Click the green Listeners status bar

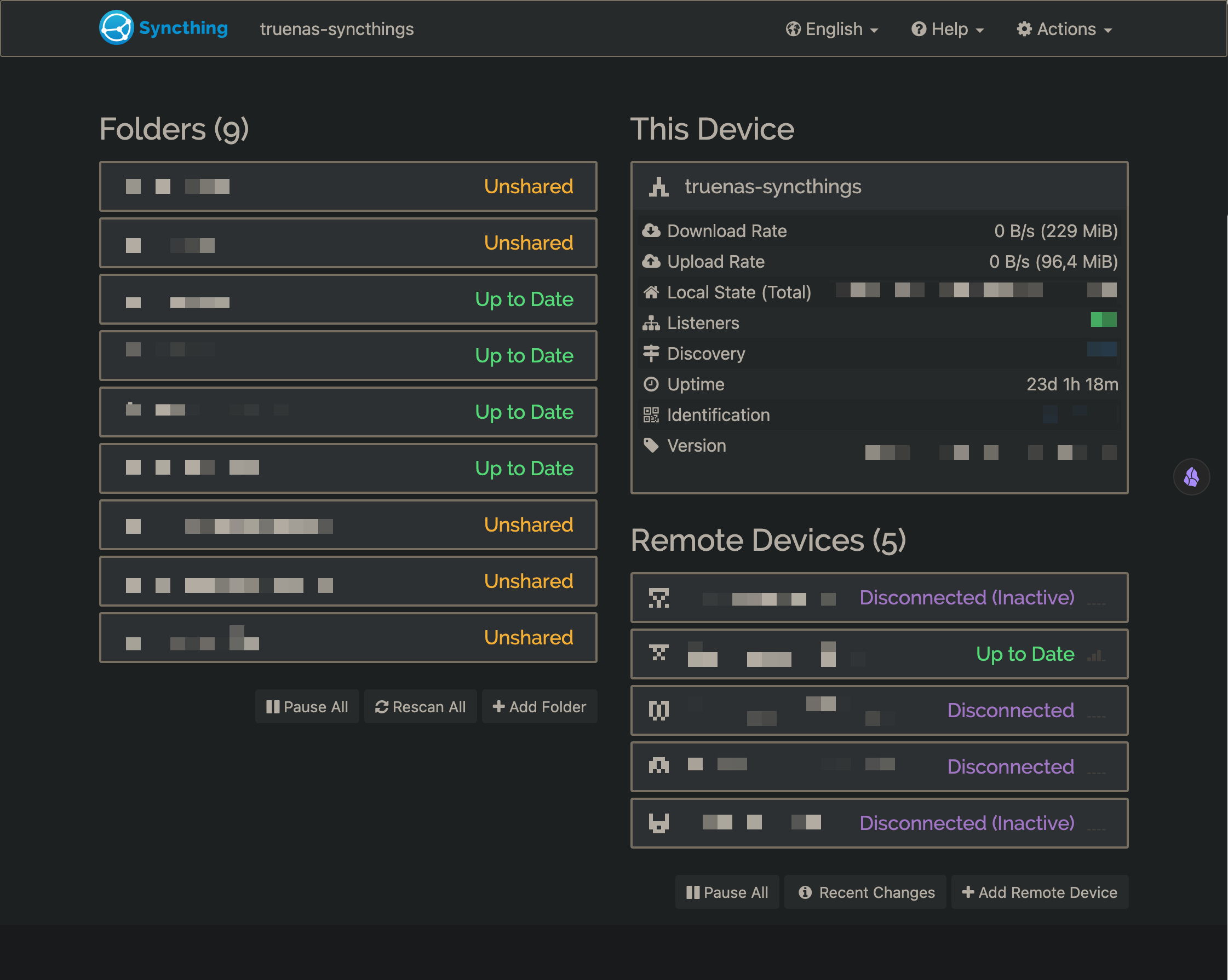coord(1103,320)
